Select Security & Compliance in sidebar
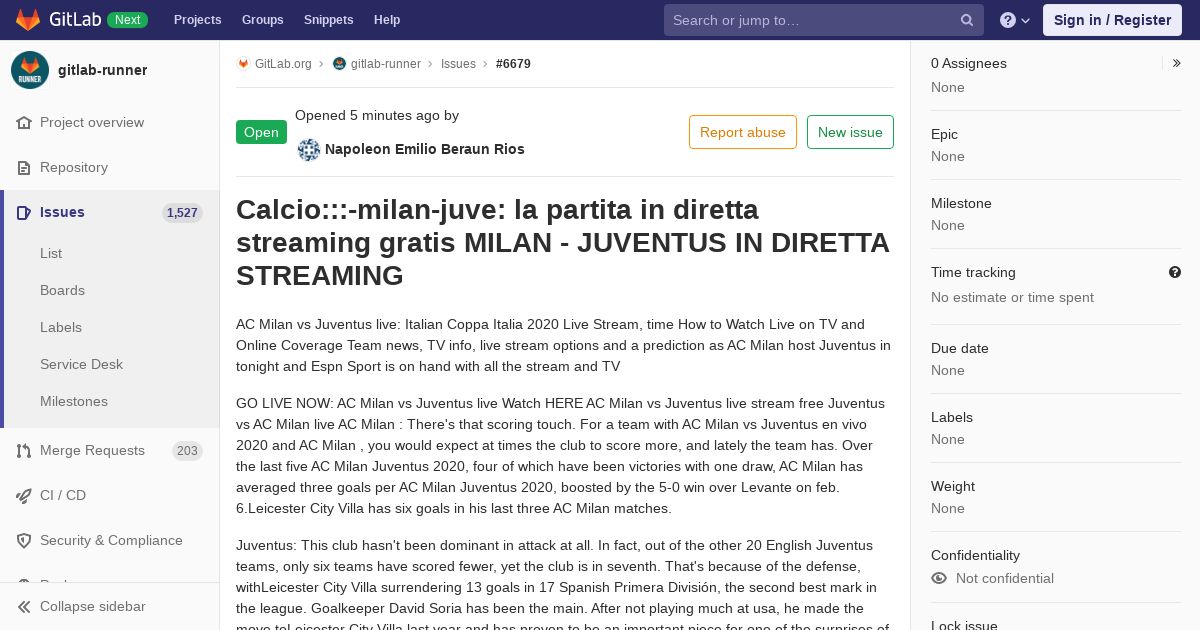The image size is (1200, 630). tap(110, 540)
